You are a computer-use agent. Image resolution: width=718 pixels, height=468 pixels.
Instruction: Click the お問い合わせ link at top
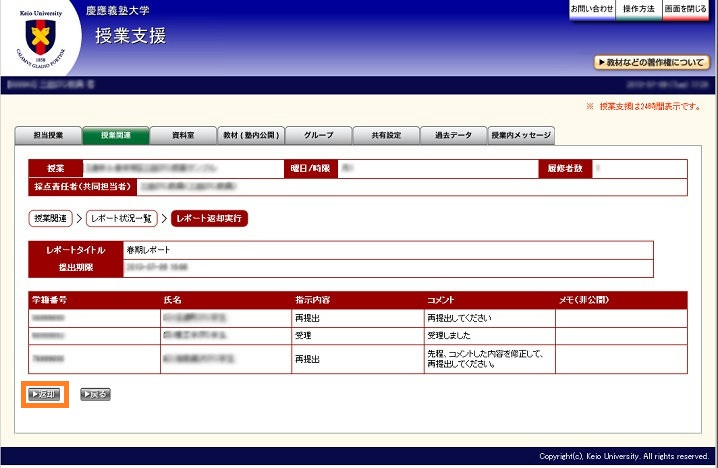592,9
